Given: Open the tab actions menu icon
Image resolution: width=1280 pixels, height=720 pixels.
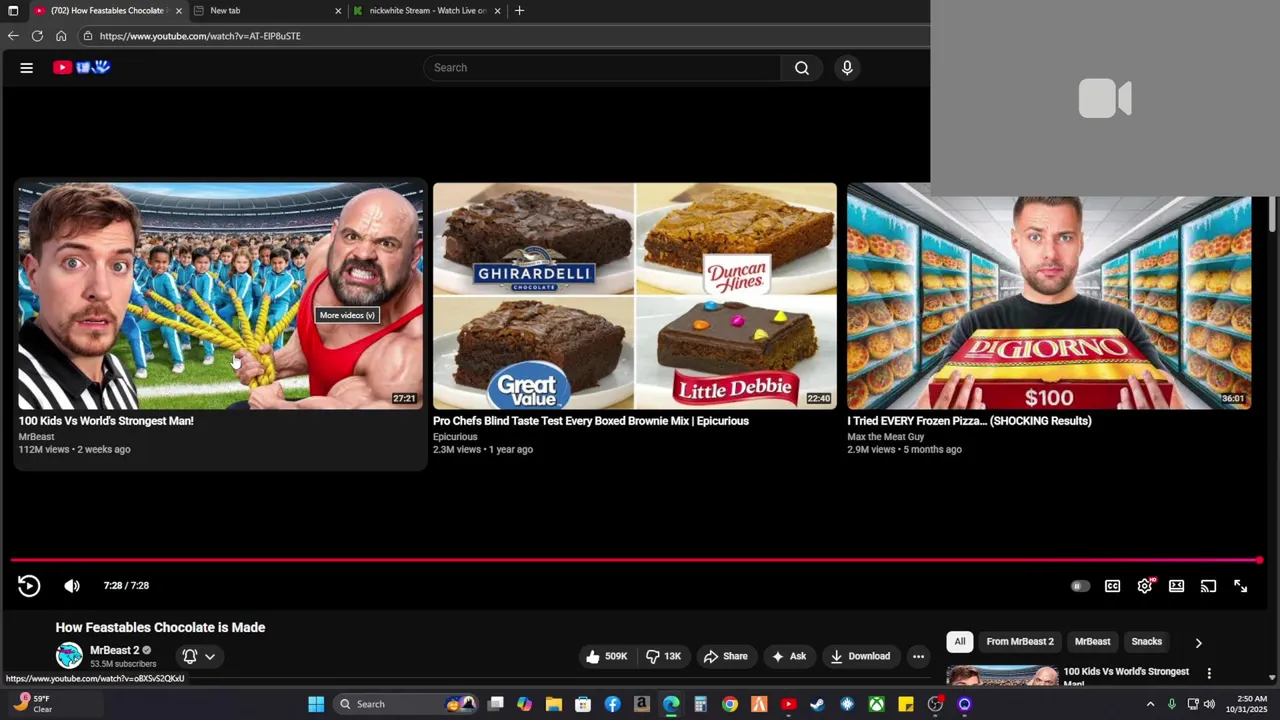Looking at the screenshot, I should click(13, 11).
